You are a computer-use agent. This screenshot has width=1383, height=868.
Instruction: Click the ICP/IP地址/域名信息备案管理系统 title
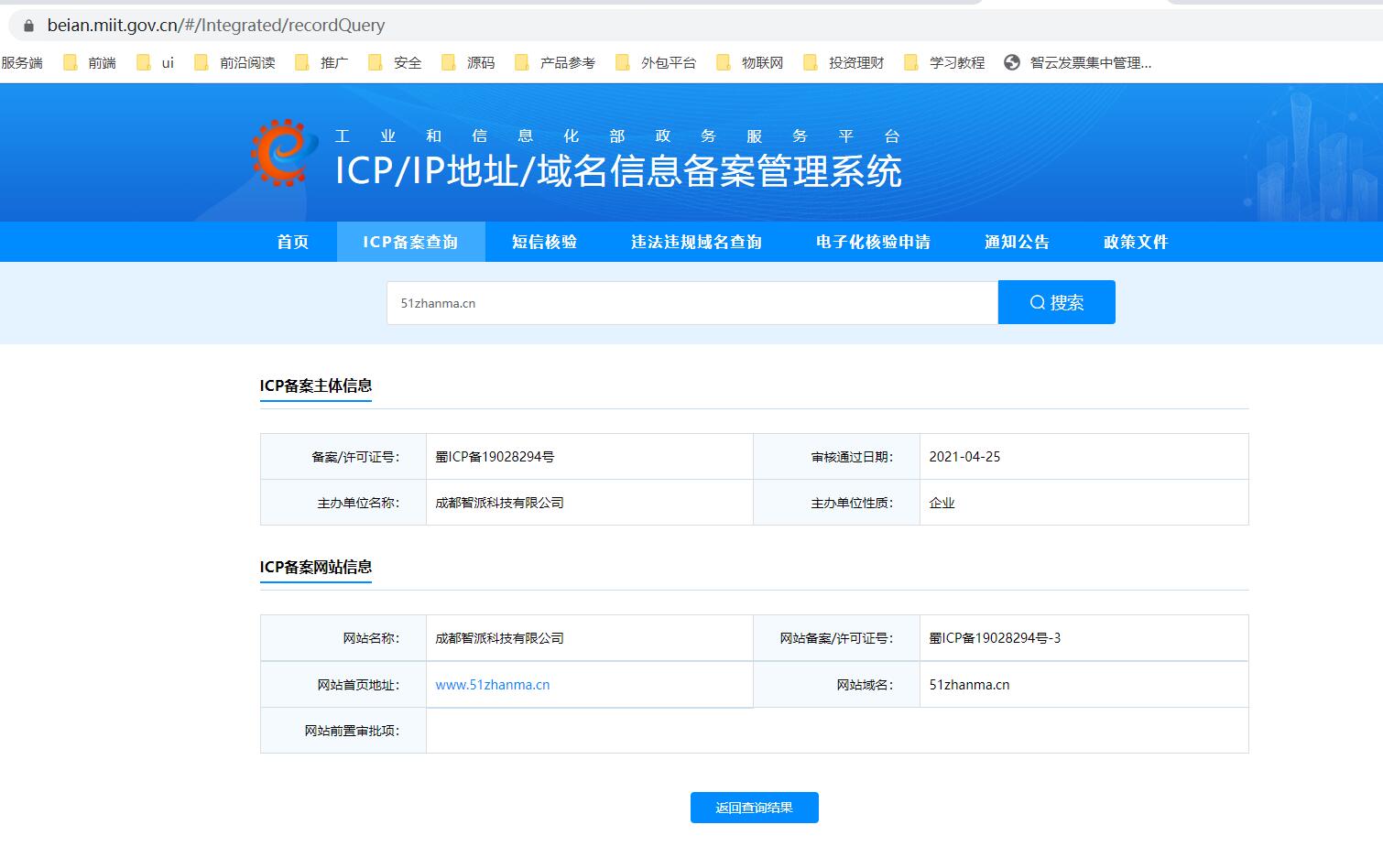[619, 171]
